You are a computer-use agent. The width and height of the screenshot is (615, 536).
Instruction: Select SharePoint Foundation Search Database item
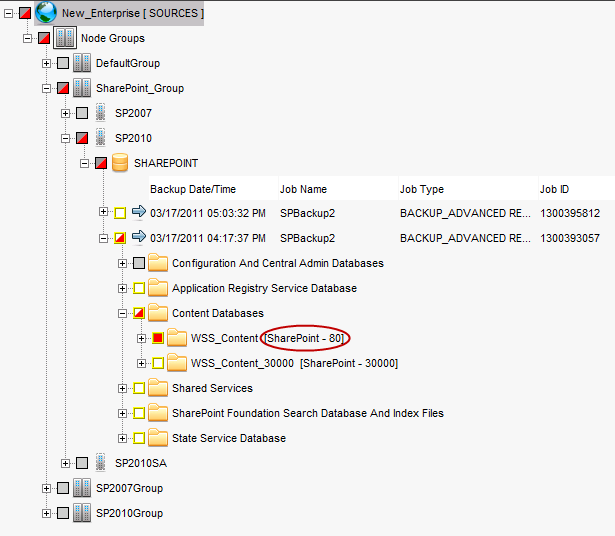coord(307,413)
